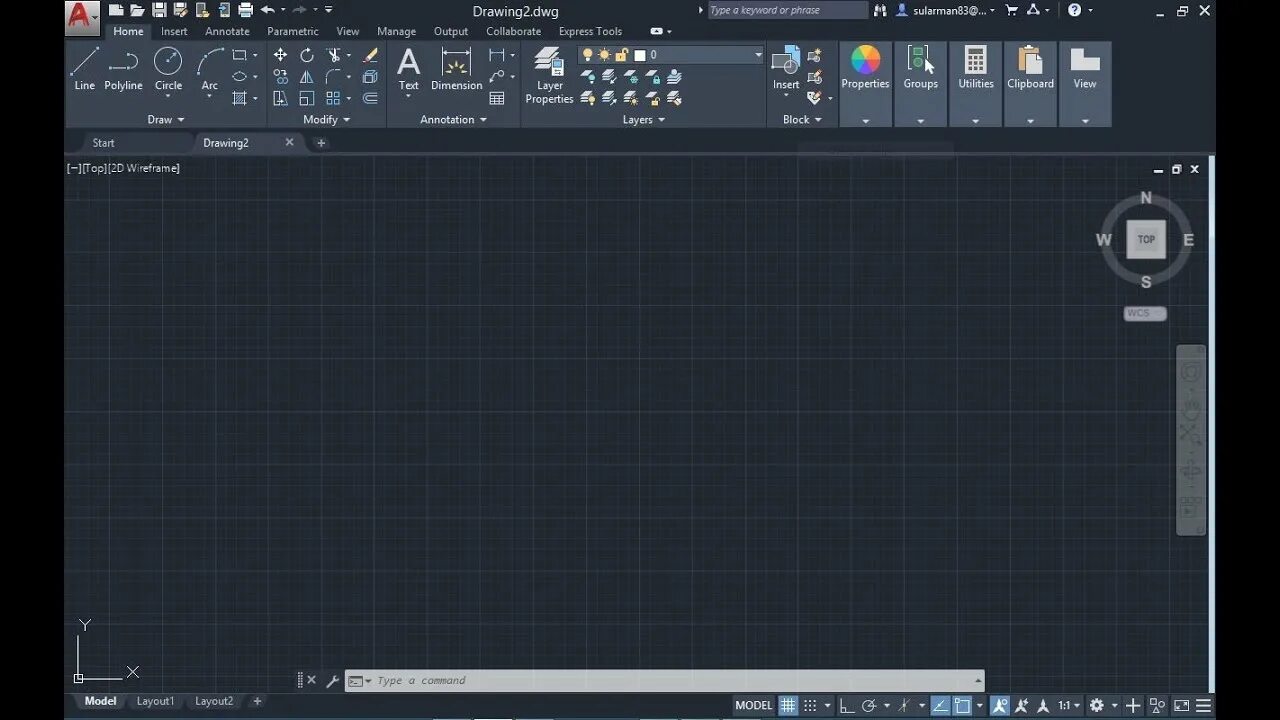
Task: Select the Rotate tool
Action: [307, 55]
